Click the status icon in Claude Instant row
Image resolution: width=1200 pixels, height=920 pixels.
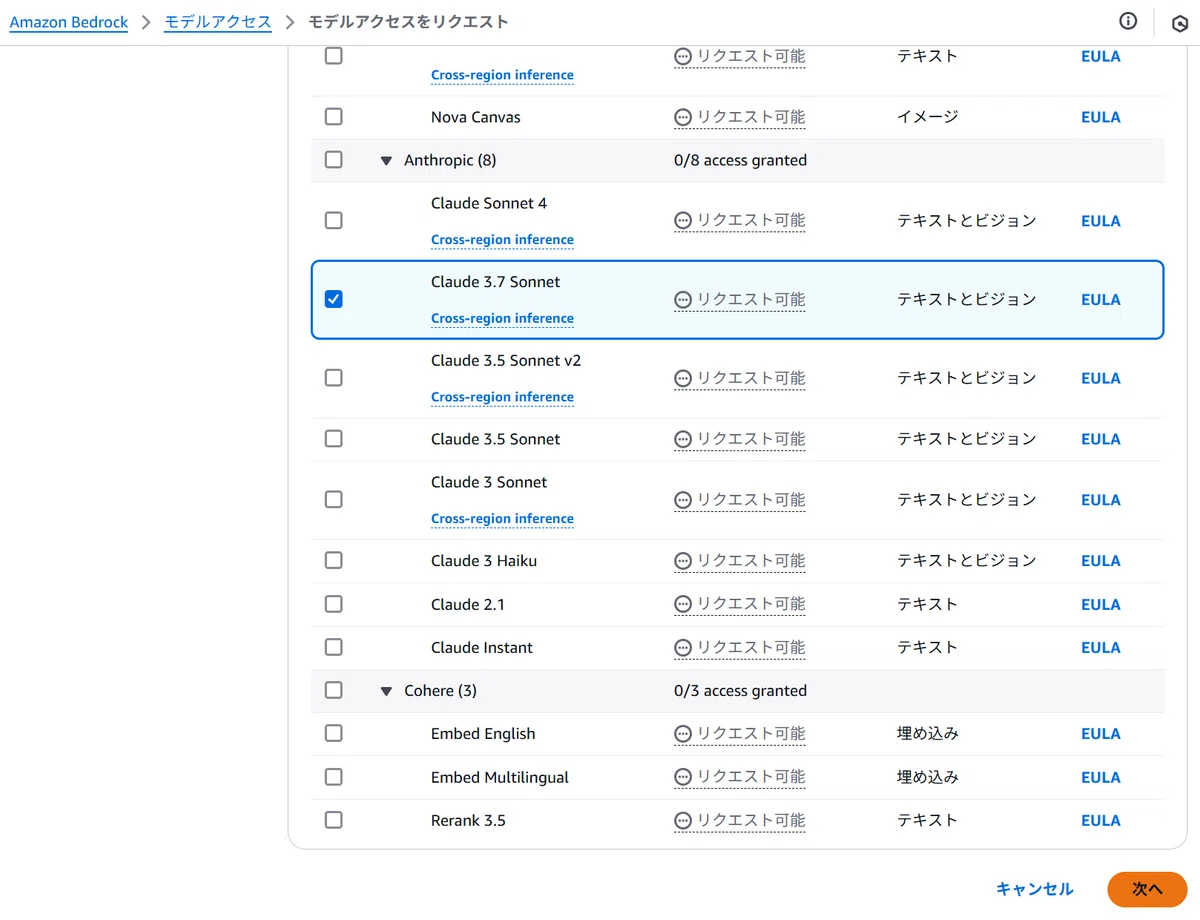[x=683, y=648]
